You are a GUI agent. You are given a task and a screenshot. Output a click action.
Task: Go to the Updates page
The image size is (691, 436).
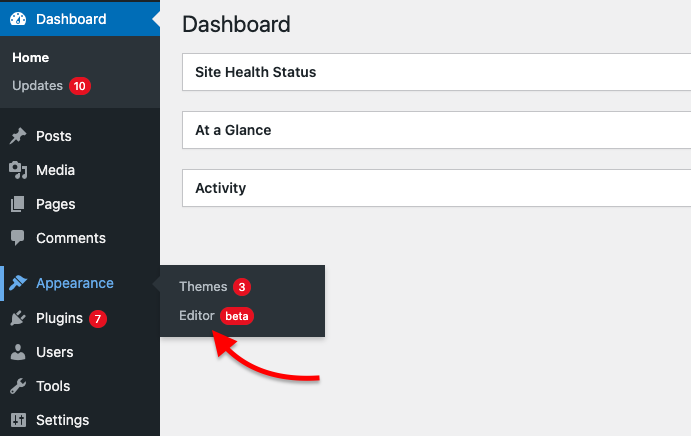pos(37,86)
